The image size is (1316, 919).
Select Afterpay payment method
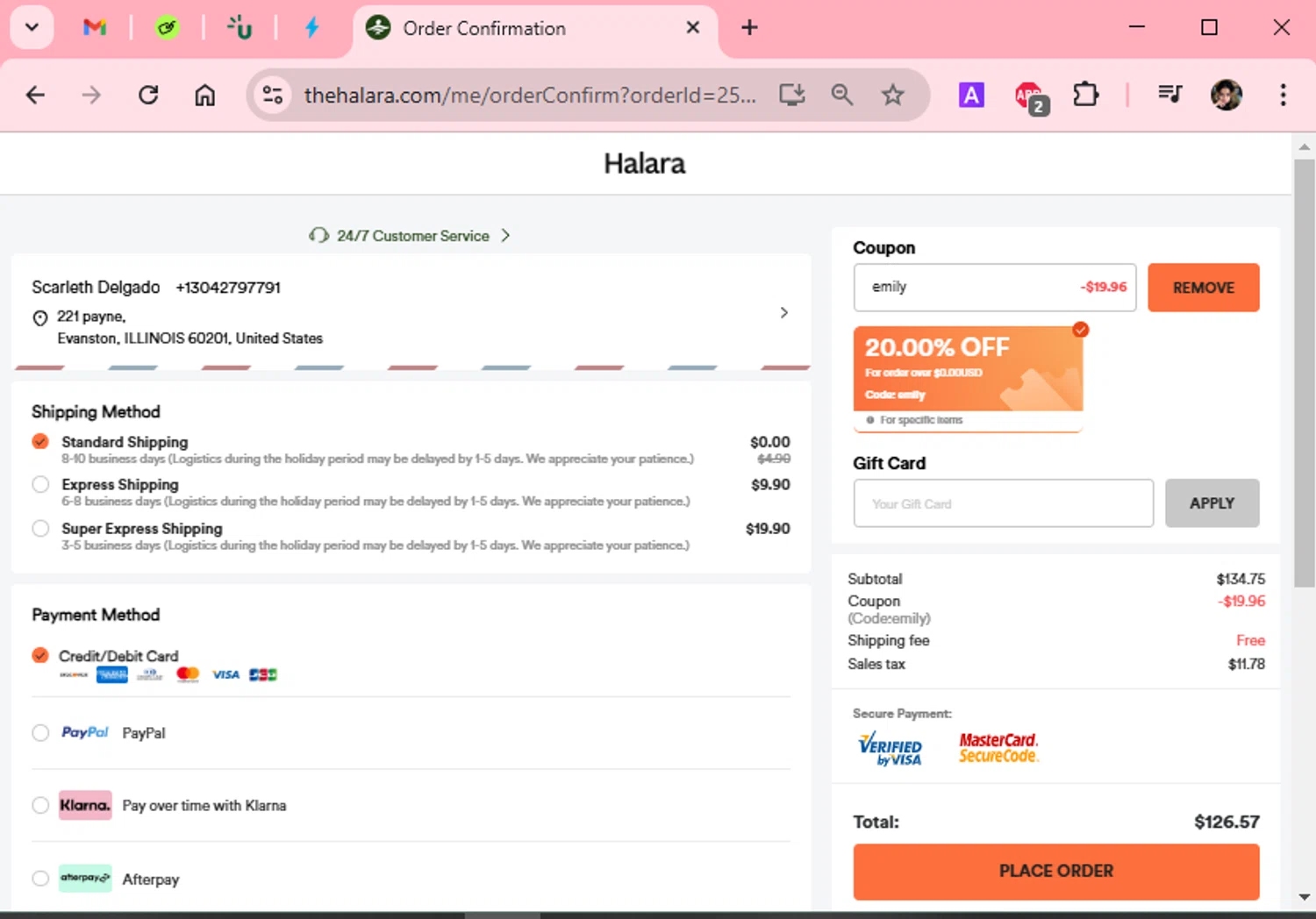click(40, 878)
